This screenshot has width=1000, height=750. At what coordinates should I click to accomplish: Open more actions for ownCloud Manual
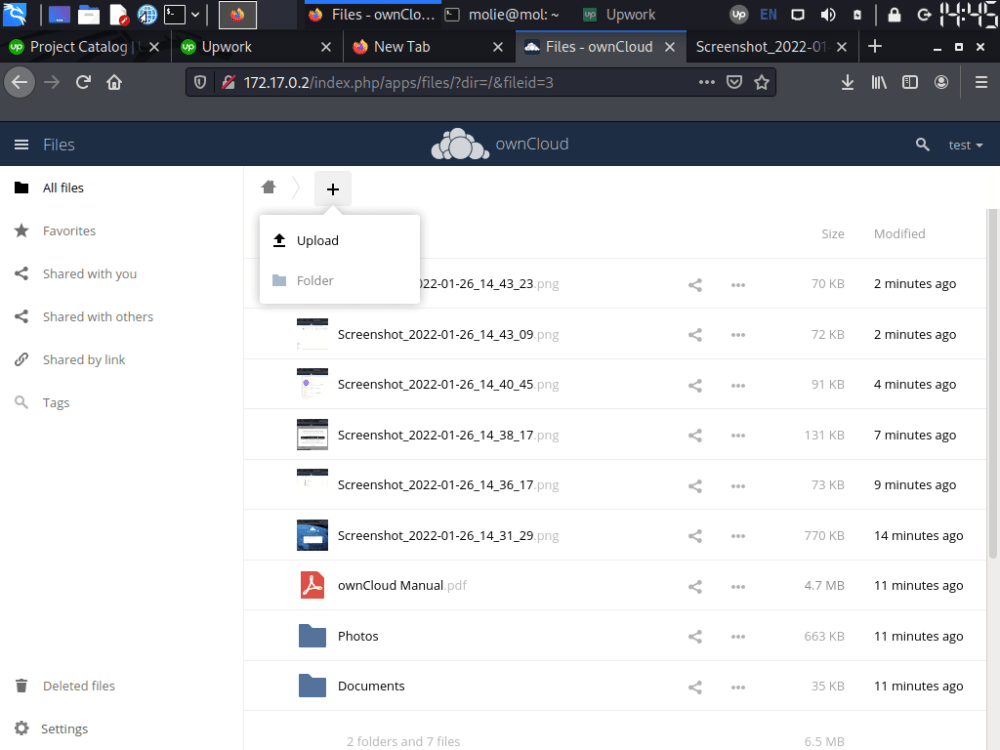738,586
